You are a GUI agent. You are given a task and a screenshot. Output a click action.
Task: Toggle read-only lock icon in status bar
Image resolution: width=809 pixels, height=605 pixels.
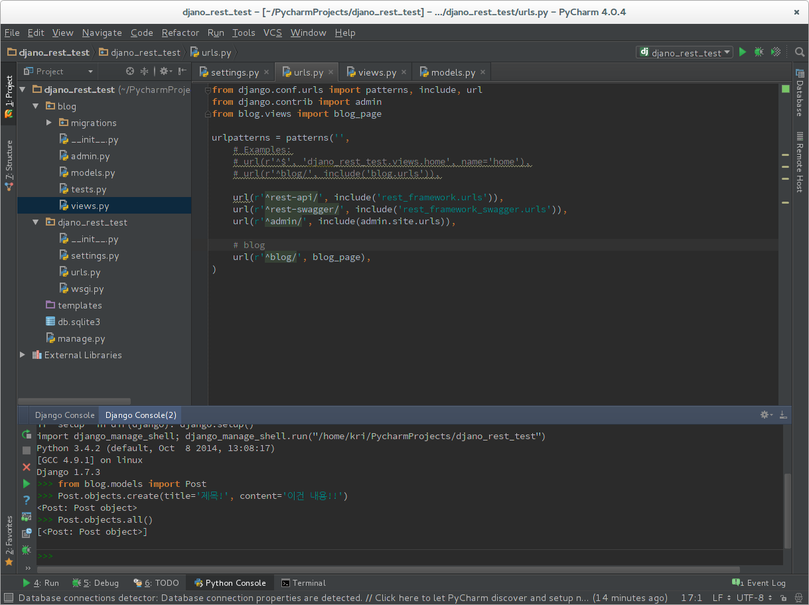pos(783,598)
